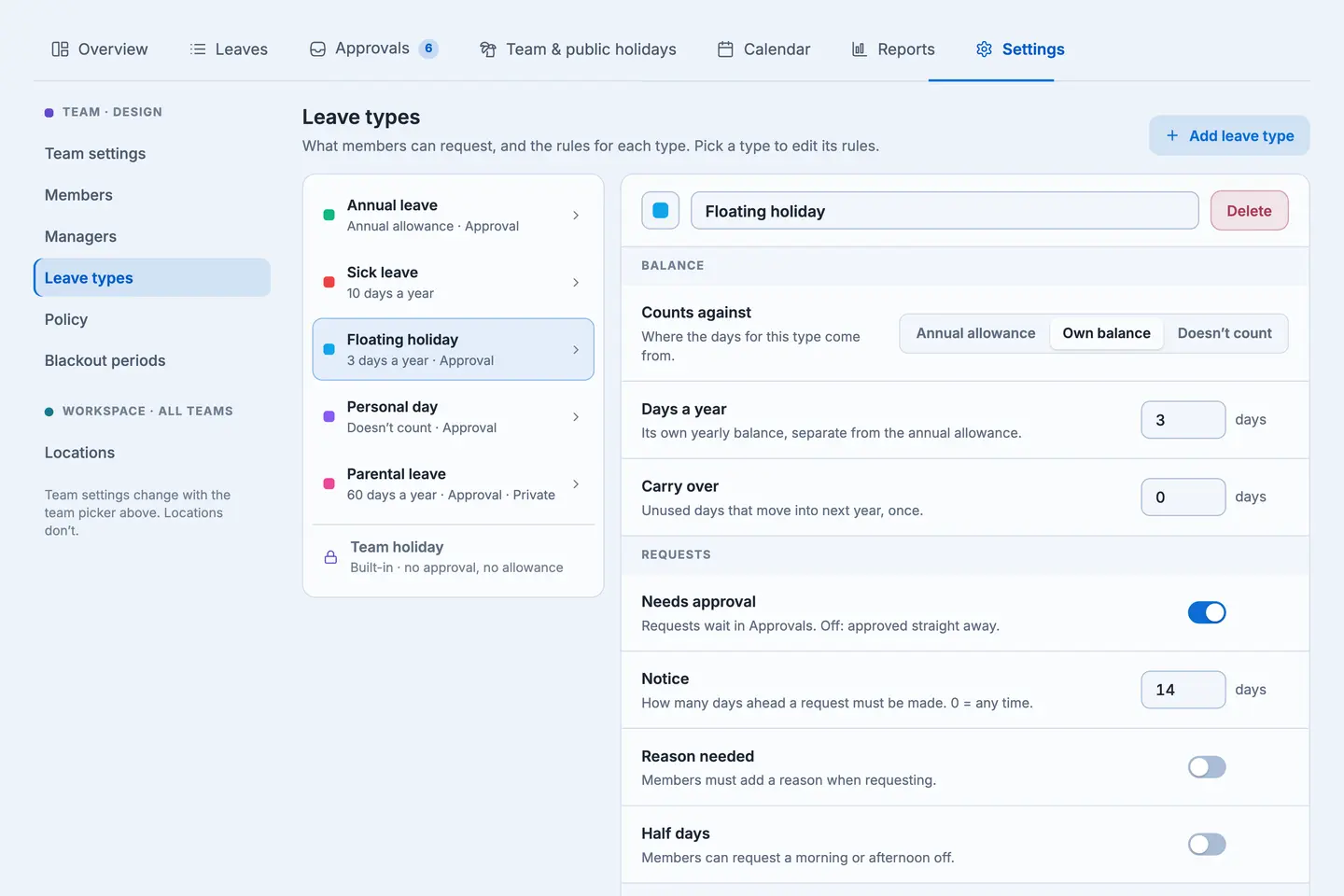Open the Floating holiday color picker swatch
This screenshot has height=896, width=1344.
pos(661,211)
